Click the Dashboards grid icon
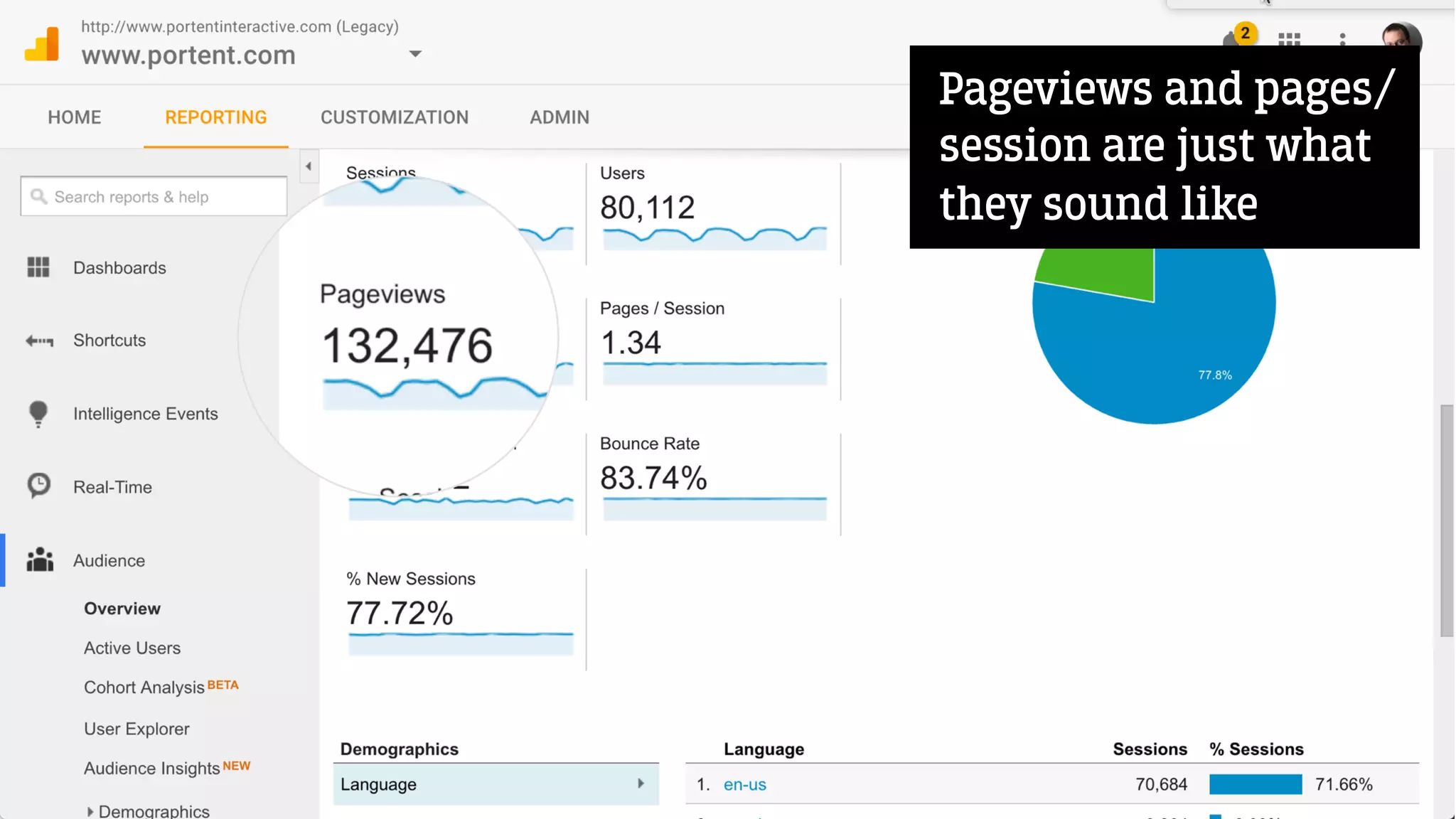This screenshot has height=819, width=1456. click(x=38, y=267)
